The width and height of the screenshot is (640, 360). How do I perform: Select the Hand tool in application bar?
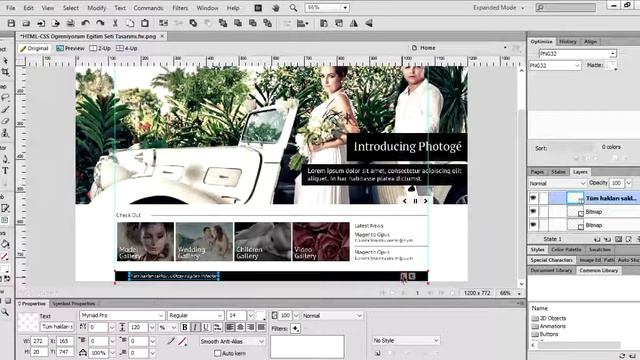click(x=276, y=8)
